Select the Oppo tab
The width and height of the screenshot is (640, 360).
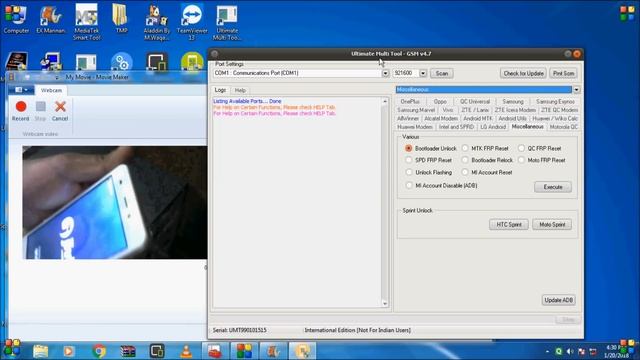[x=440, y=101]
